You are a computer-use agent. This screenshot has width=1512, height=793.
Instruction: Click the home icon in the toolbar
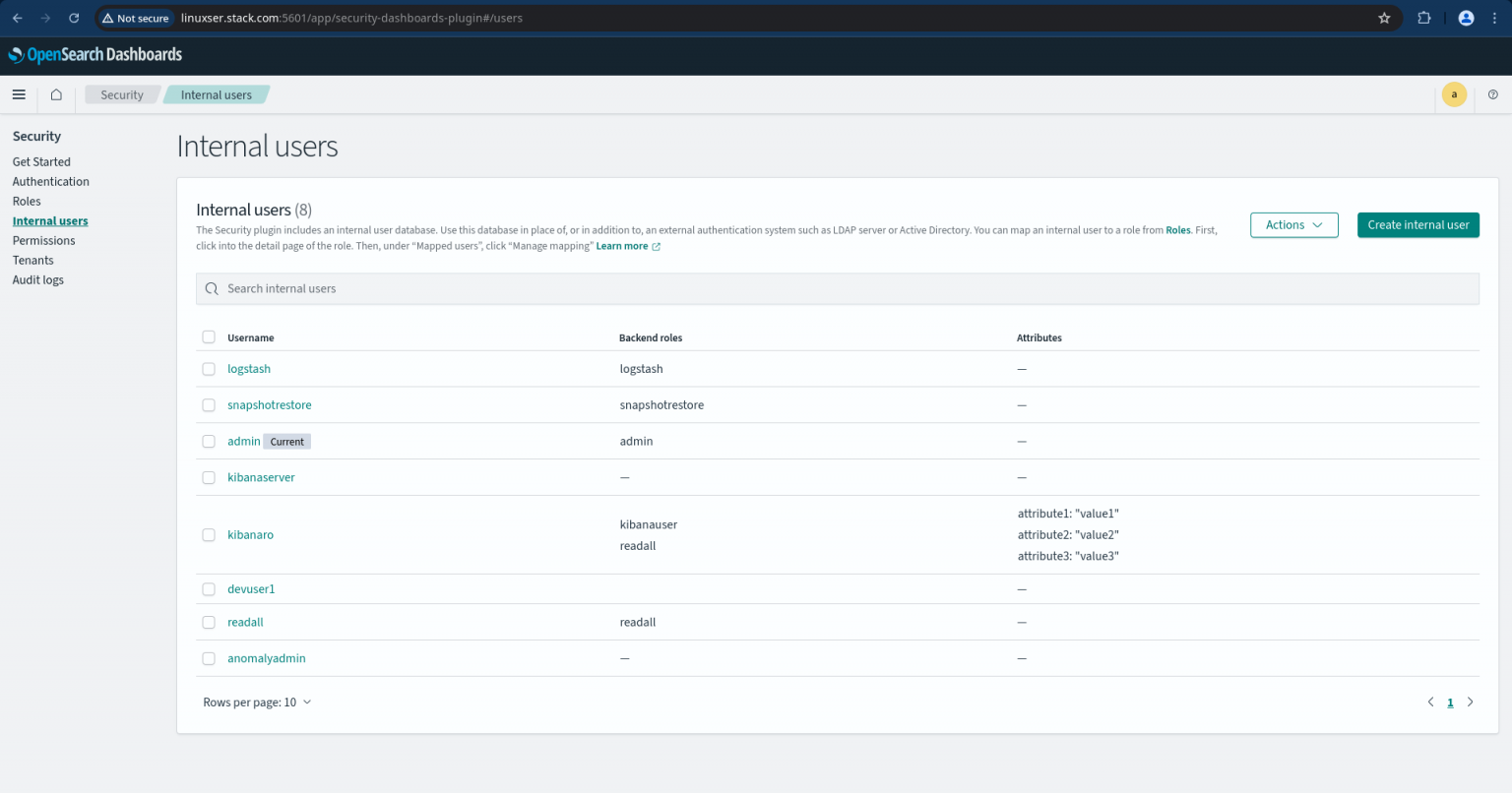click(x=56, y=94)
